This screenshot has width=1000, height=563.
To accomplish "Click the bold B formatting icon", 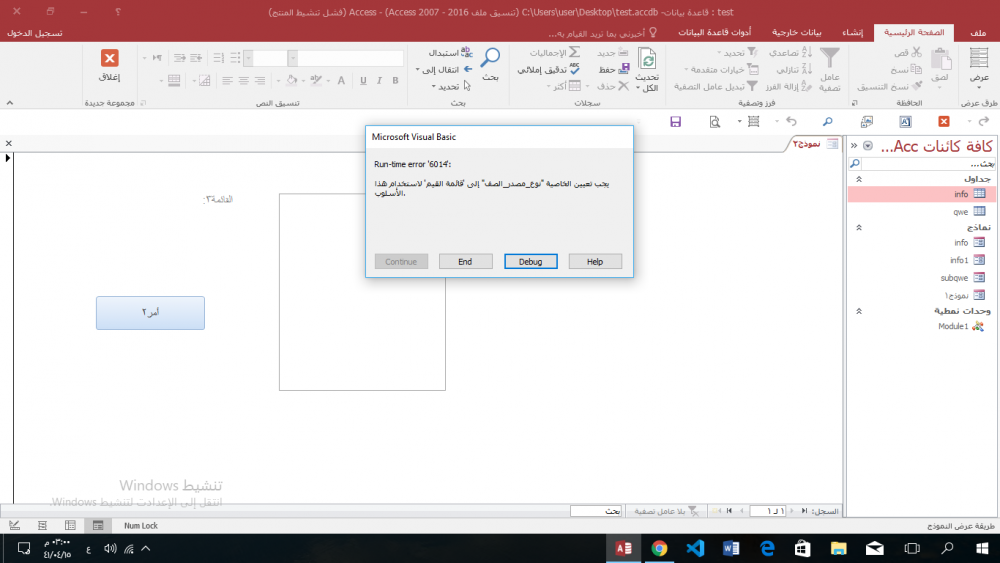I will tap(395, 80).
